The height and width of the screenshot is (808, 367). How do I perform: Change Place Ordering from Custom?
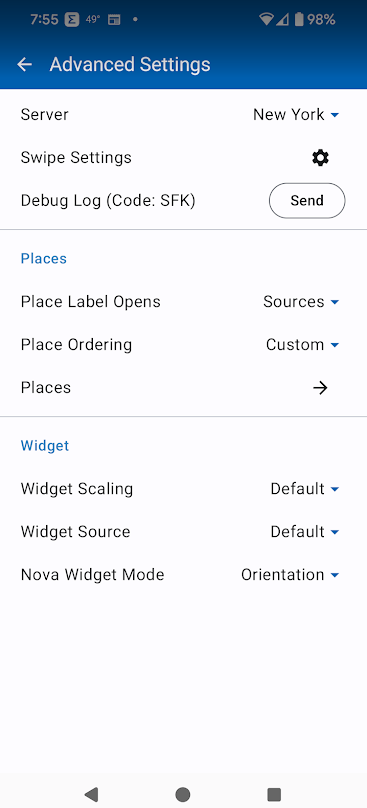(x=303, y=345)
